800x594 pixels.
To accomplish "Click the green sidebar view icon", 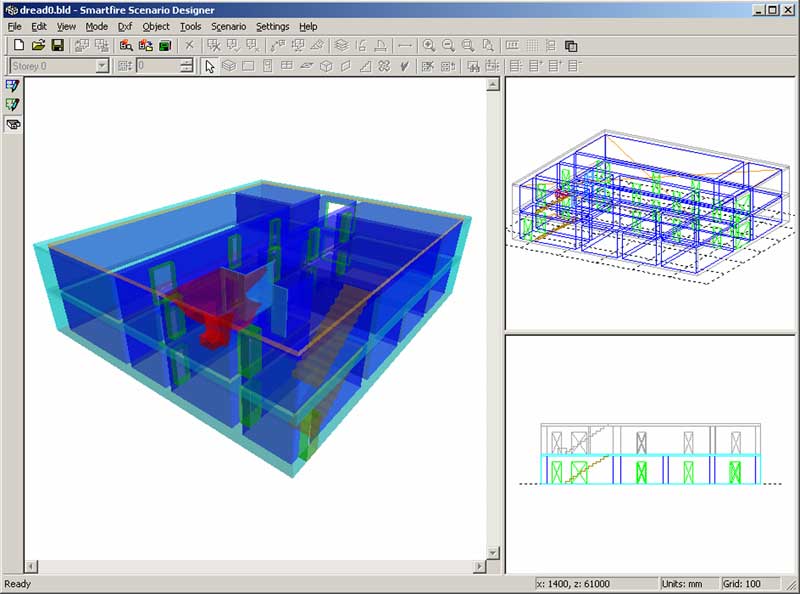I will (13, 105).
